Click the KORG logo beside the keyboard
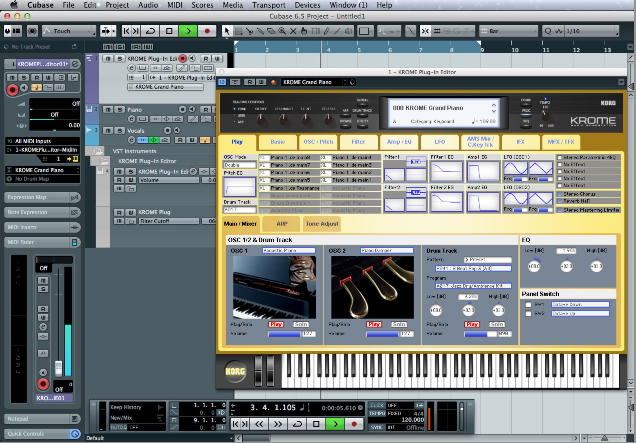636x443 pixels. (235, 371)
